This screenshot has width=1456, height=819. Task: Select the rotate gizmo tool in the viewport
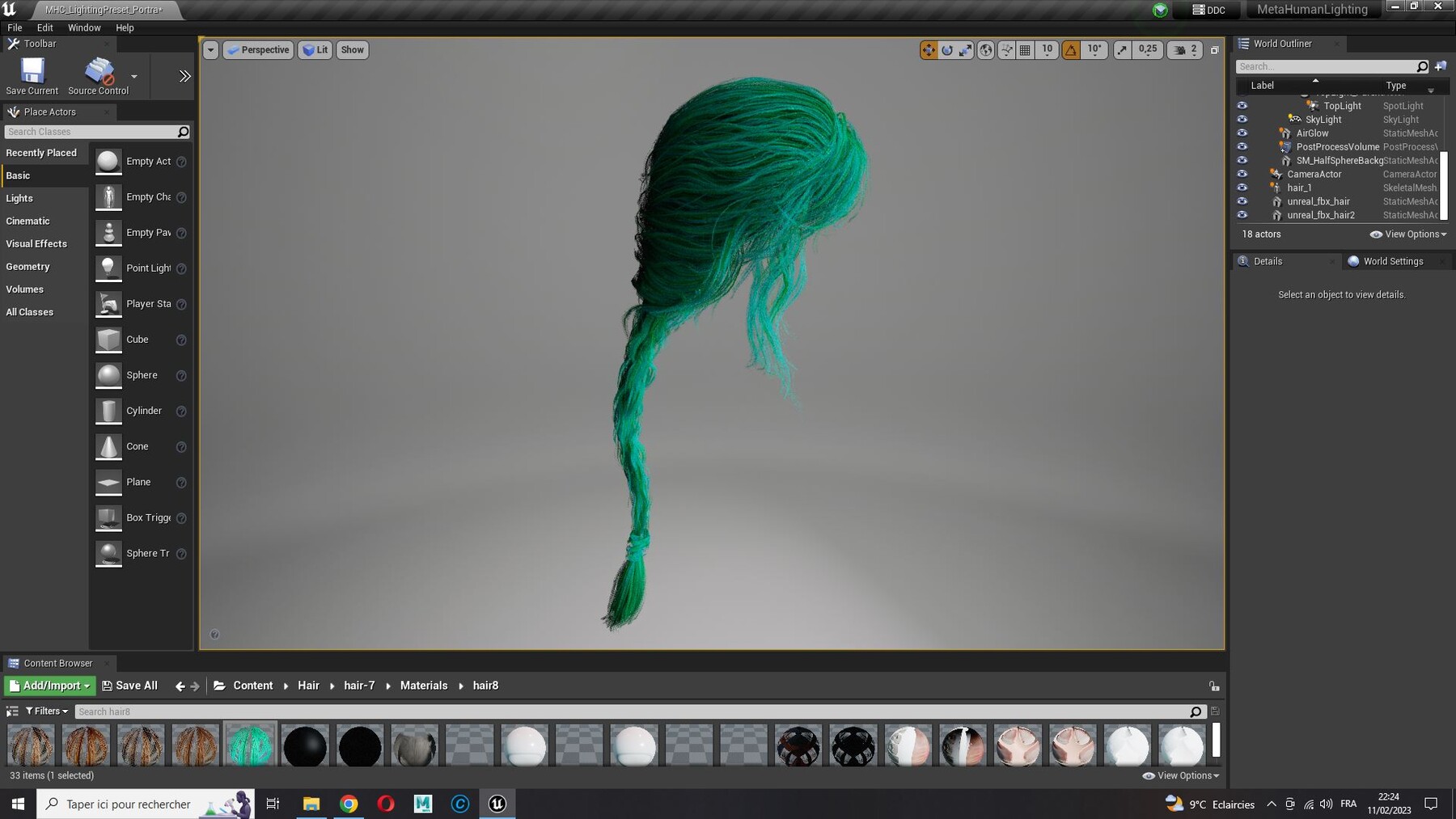point(947,50)
